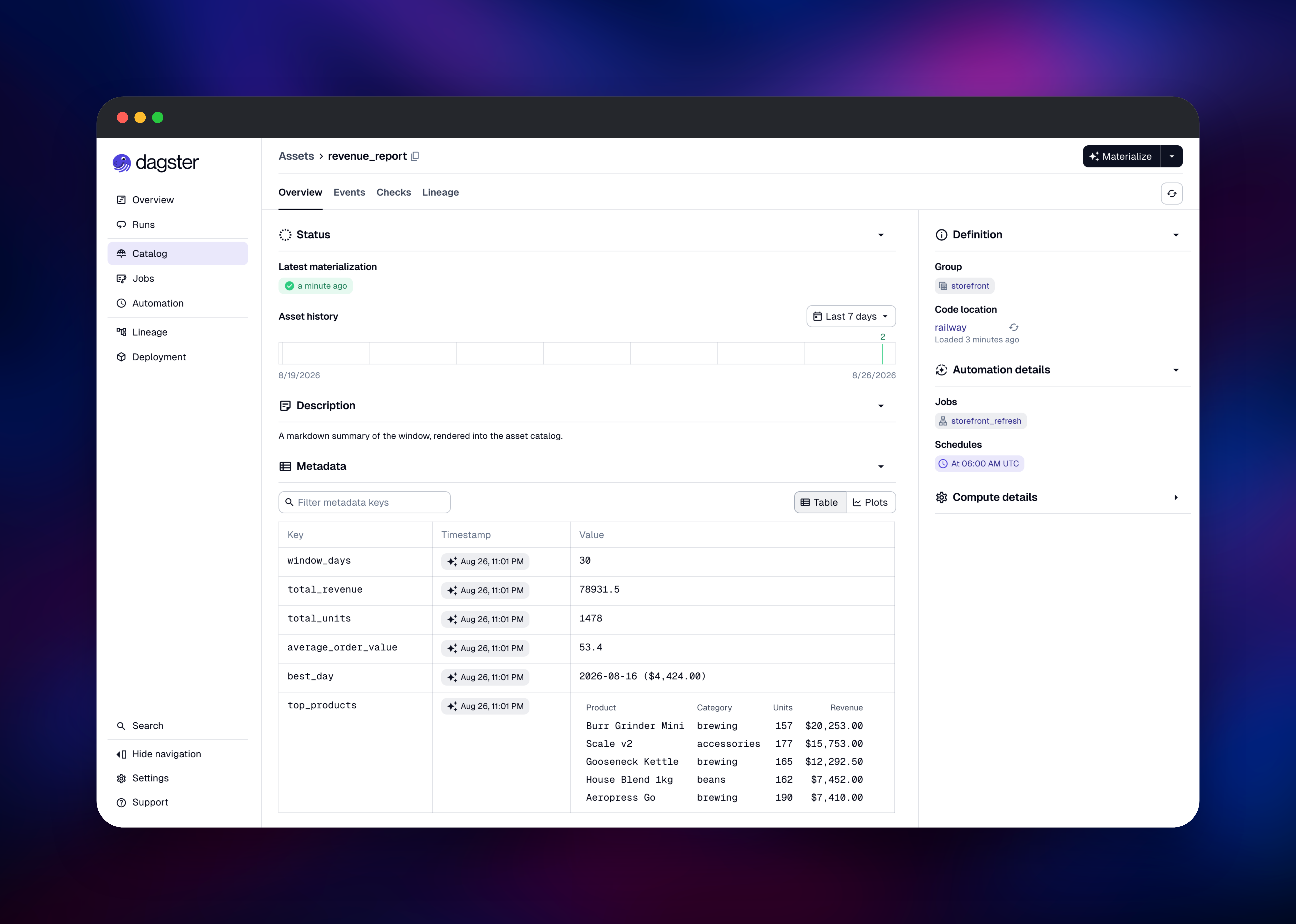Click the Definition info icon
Viewport: 1296px width, 924px height.
point(941,235)
